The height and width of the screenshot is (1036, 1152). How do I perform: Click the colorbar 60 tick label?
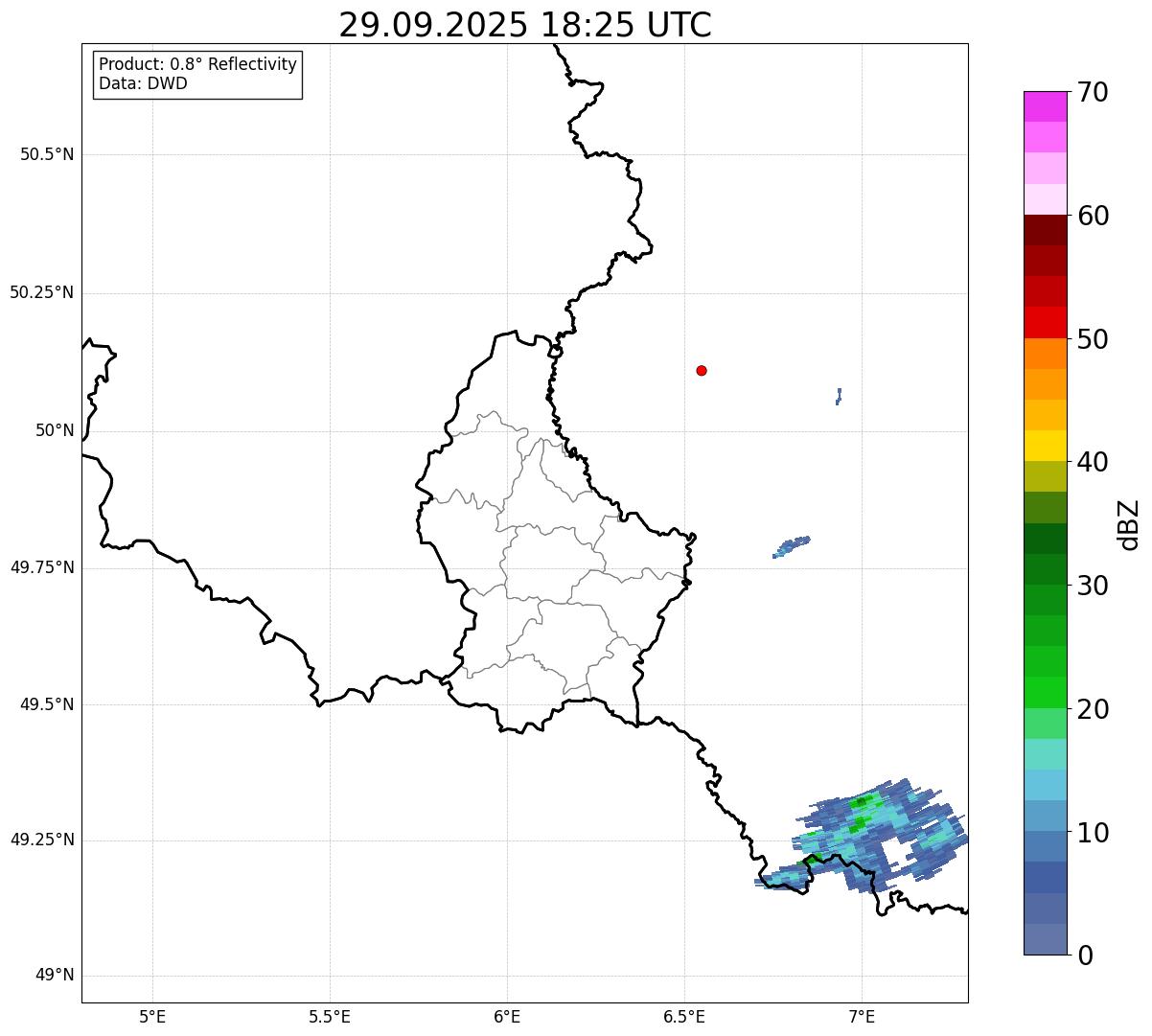1093,216
